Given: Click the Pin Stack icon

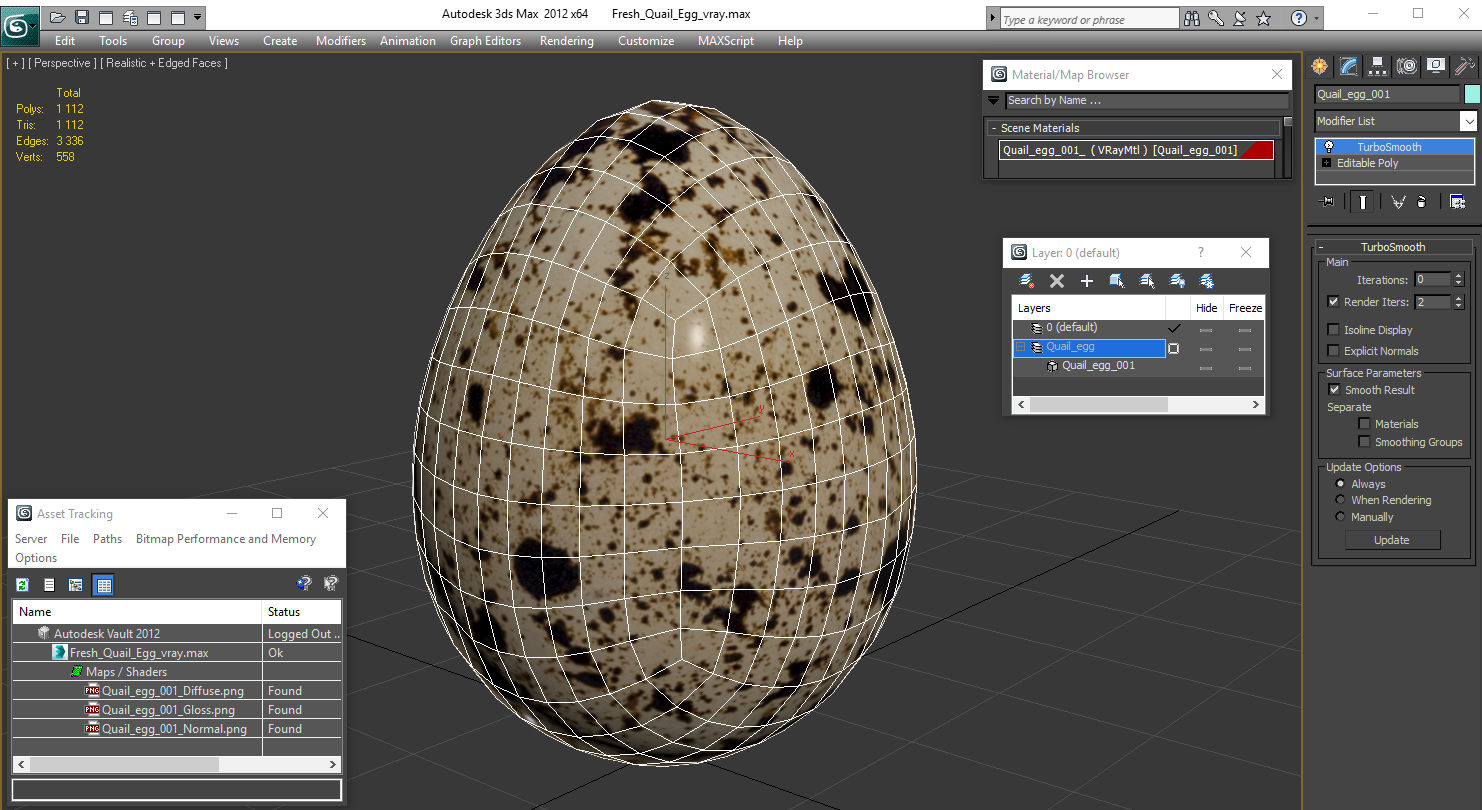Looking at the screenshot, I should (1327, 202).
